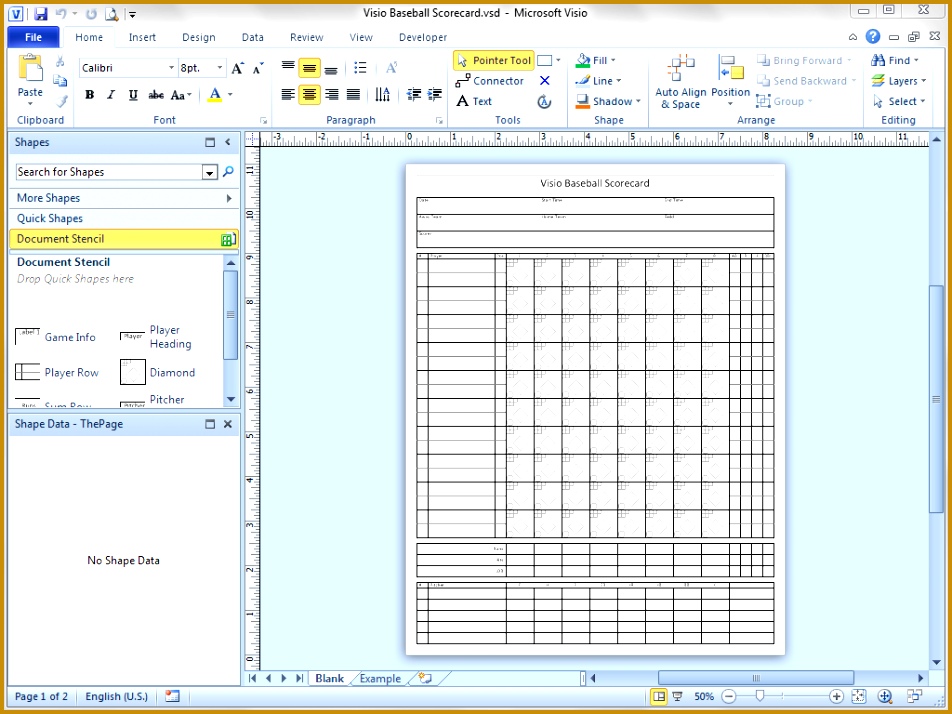Click the Grow Font icon
Image resolution: width=952 pixels, height=714 pixels.
(237, 68)
